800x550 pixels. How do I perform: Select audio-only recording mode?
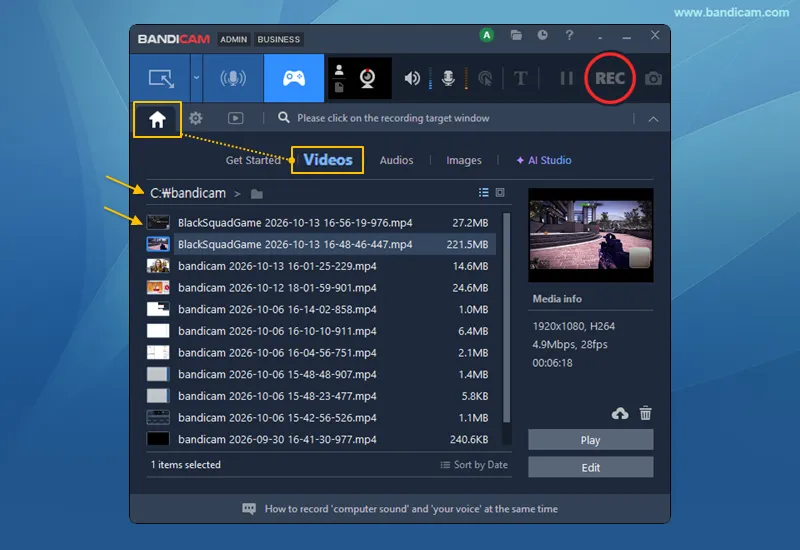[233, 78]
